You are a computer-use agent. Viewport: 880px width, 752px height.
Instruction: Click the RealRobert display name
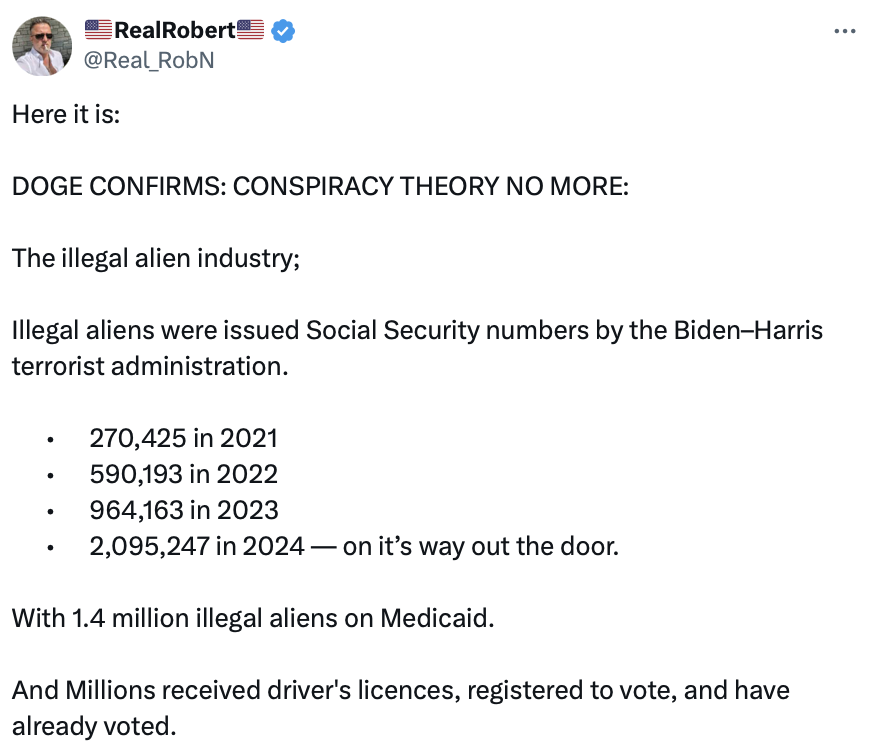[x=174, y=31]
